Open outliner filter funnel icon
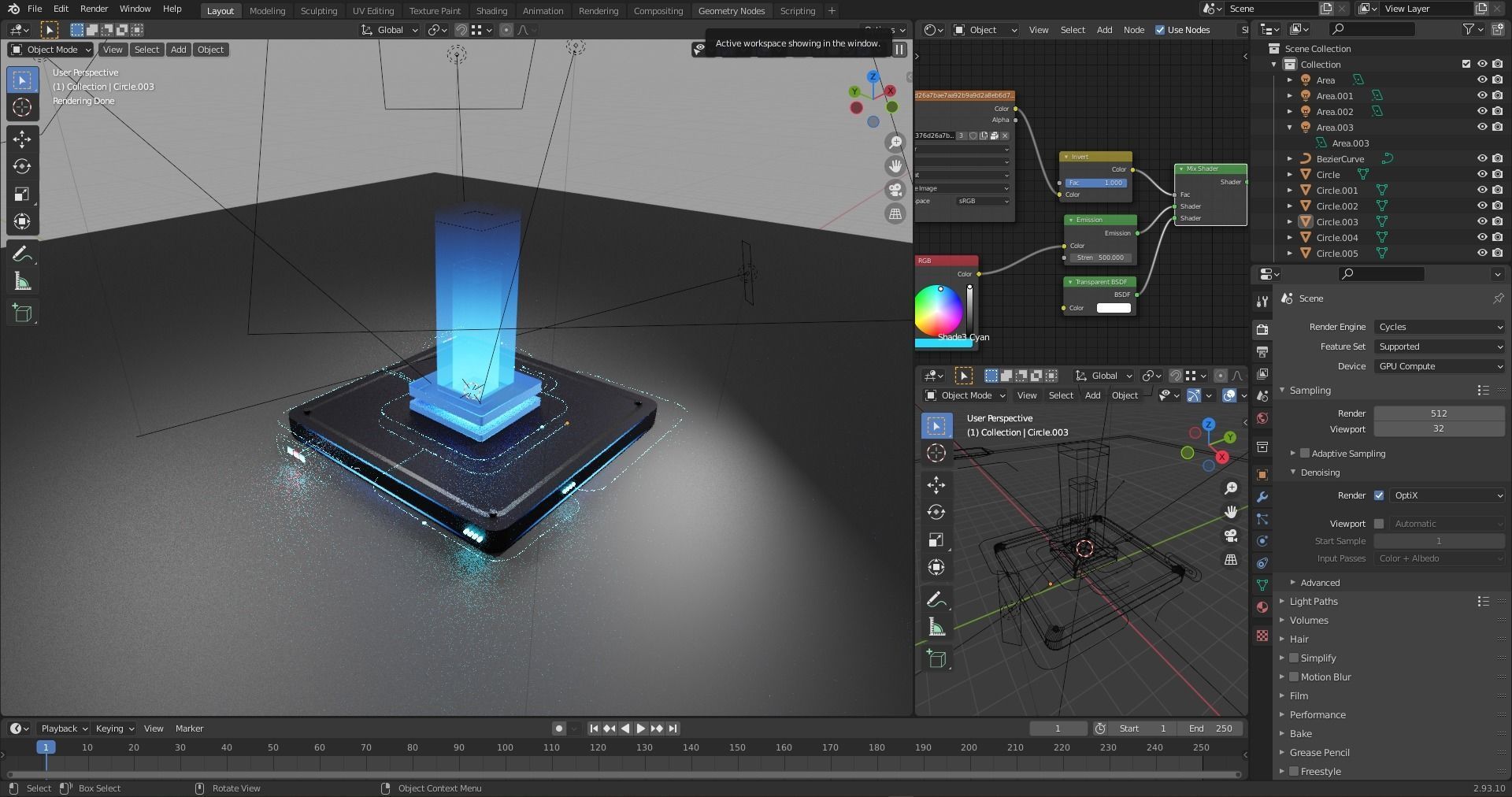The image size is (1512, 797). (1468, 29)
